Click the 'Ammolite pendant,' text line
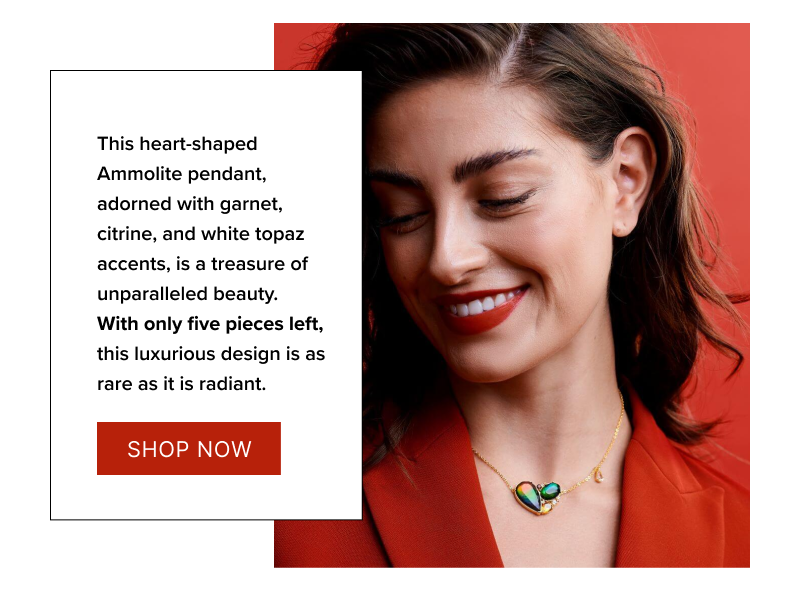The height and width of the screenshot is (612, 800). pos(182,174)
